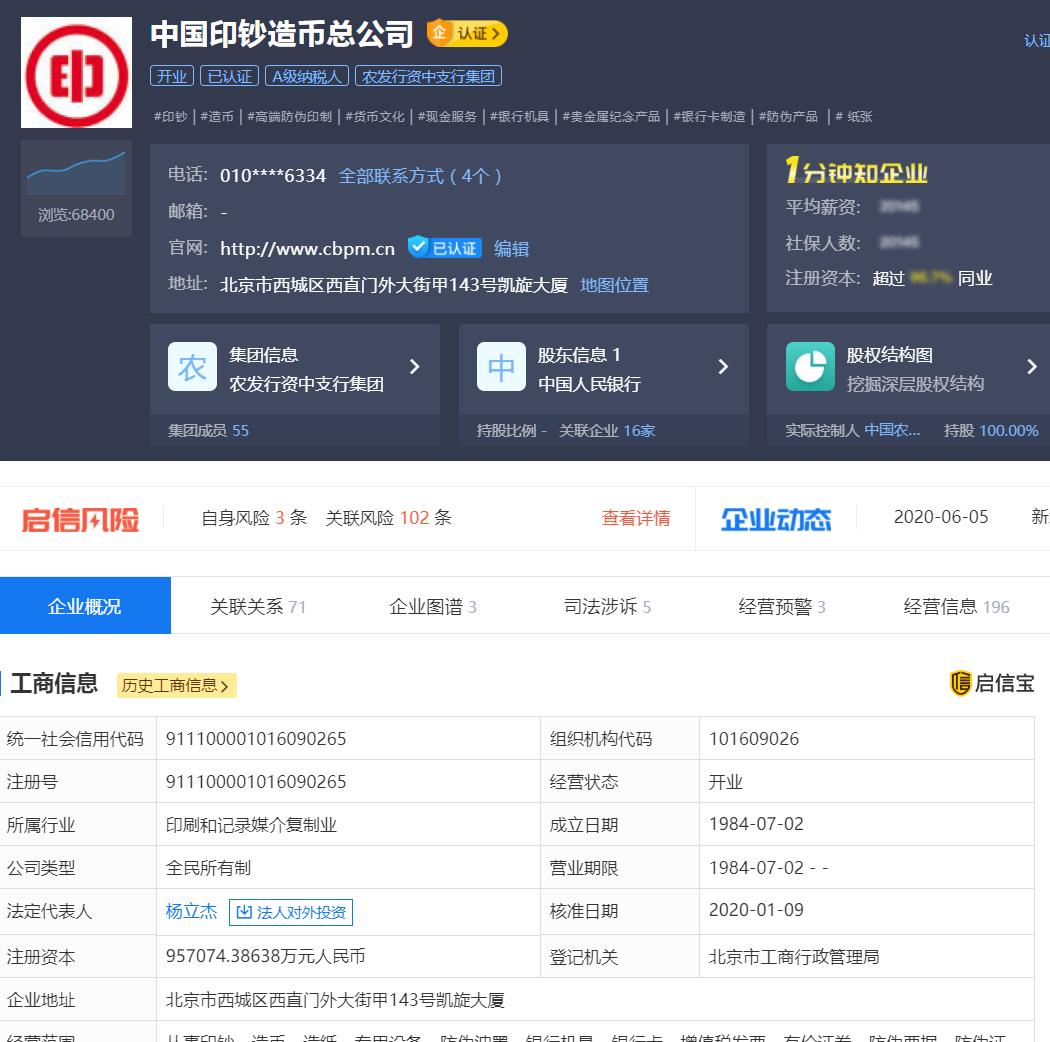This screenshot has height=1042, width=1050.
Task: Click the 启信风险 logo
Action: point(80,517)
